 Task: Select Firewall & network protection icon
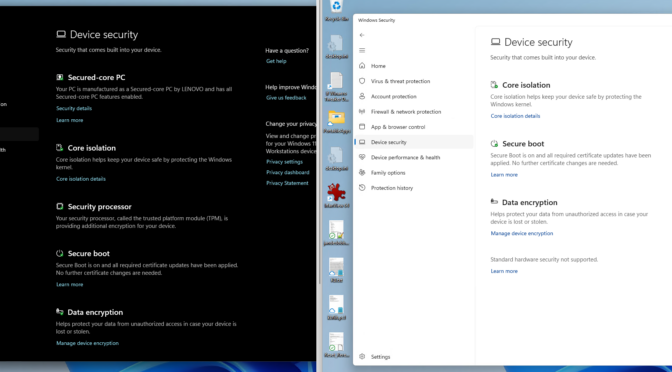(x=362, y=111)
